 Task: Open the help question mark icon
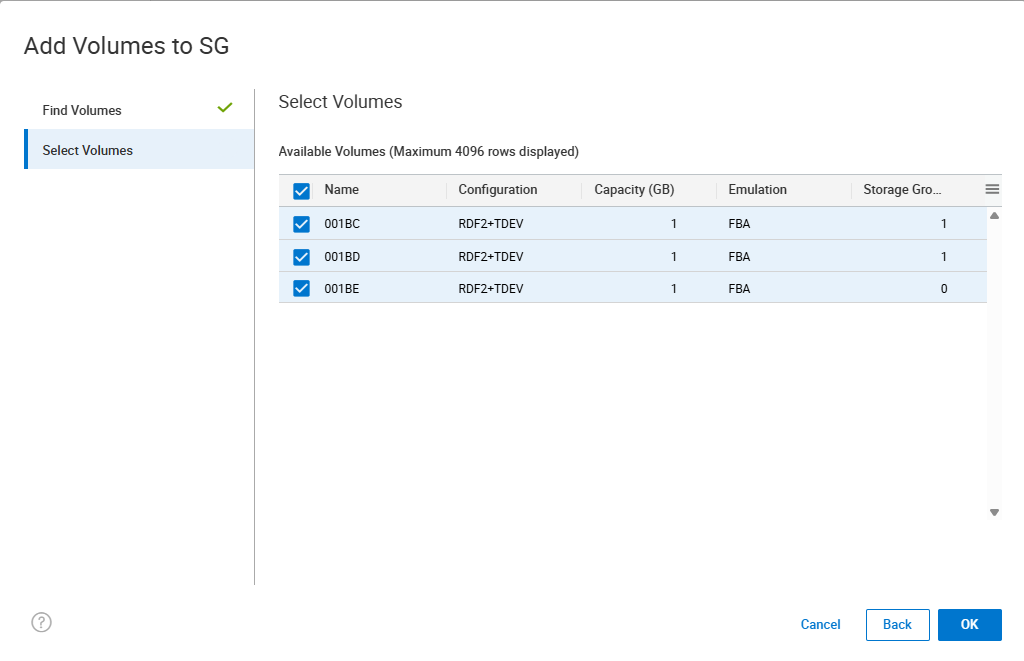tap(41, 622)
